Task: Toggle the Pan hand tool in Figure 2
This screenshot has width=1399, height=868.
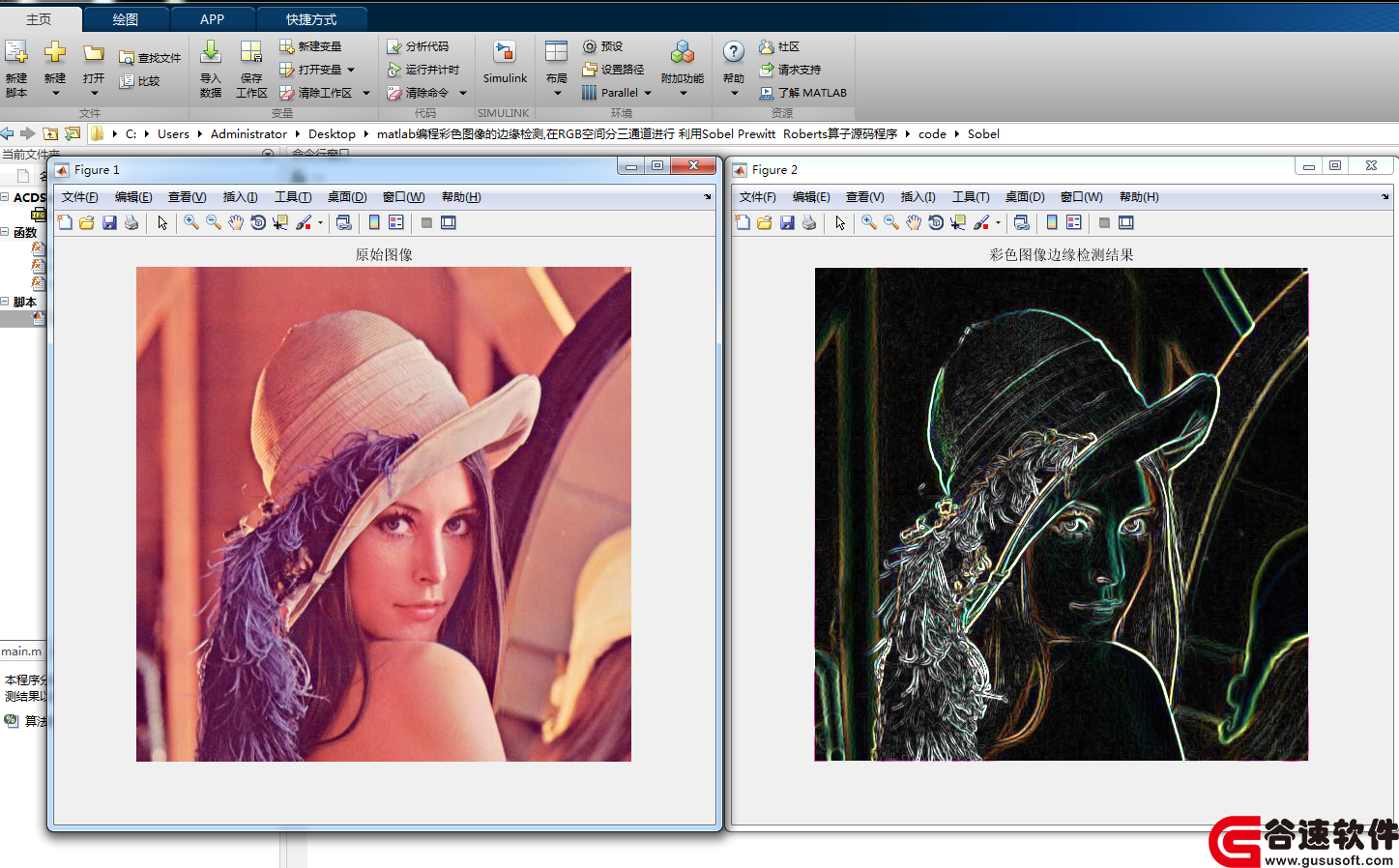Action: click(x=914, y=222)
